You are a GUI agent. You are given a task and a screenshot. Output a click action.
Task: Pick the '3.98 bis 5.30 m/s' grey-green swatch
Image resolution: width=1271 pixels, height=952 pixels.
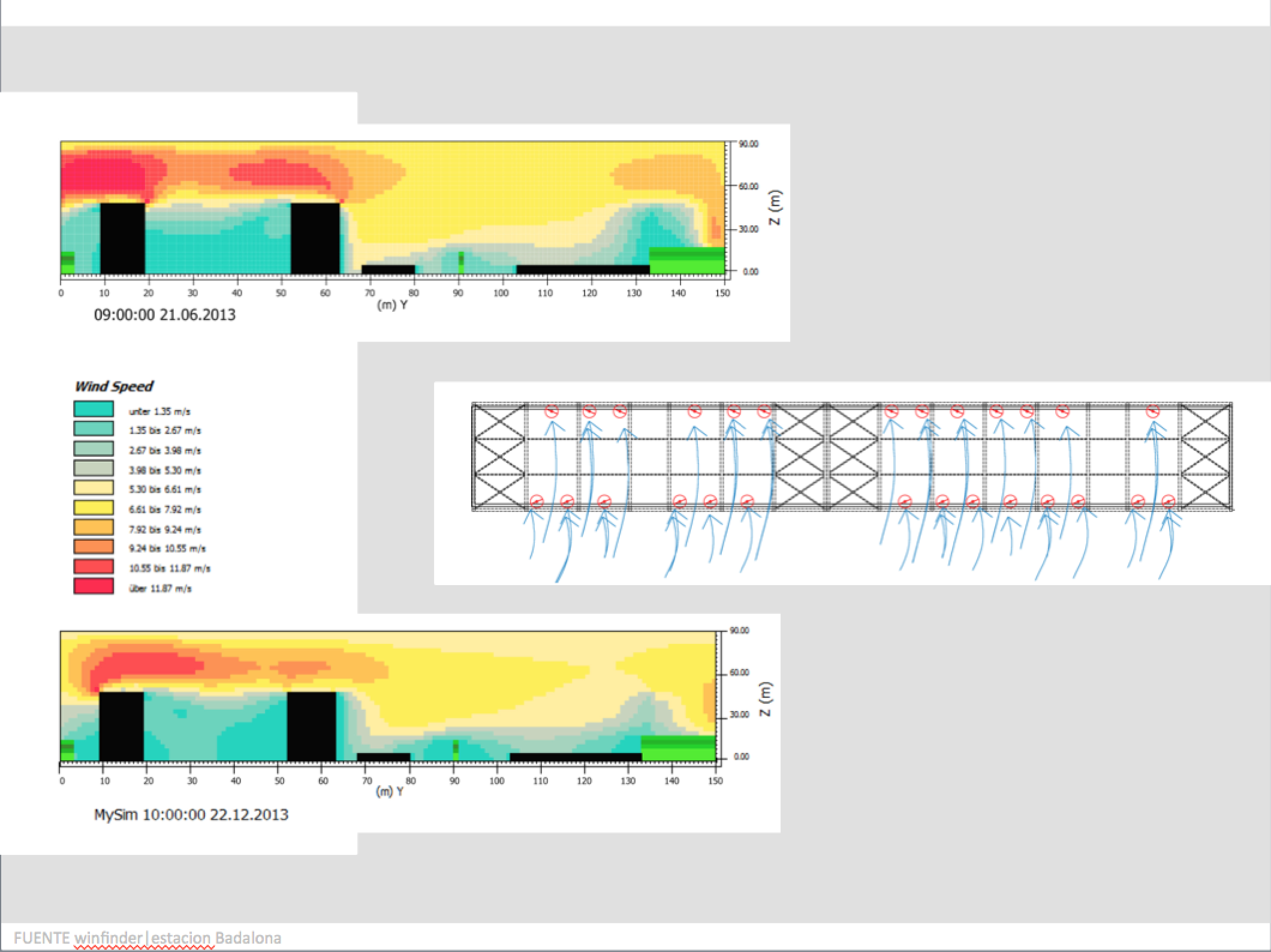pyautogui.click(x=94, y=468)
